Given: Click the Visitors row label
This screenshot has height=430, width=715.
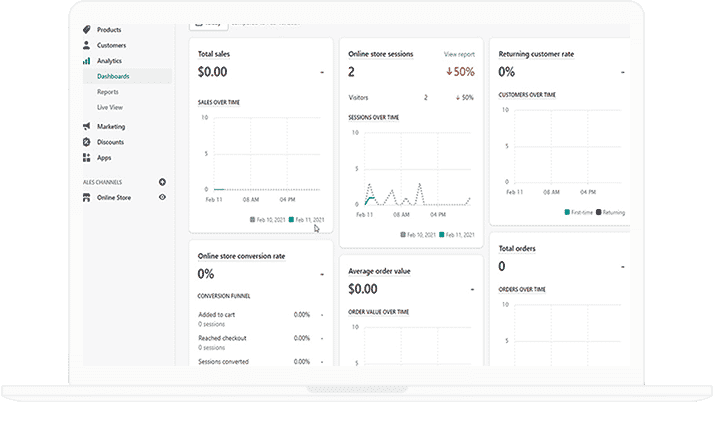Looking at the screenshot, I should (358, 98).
